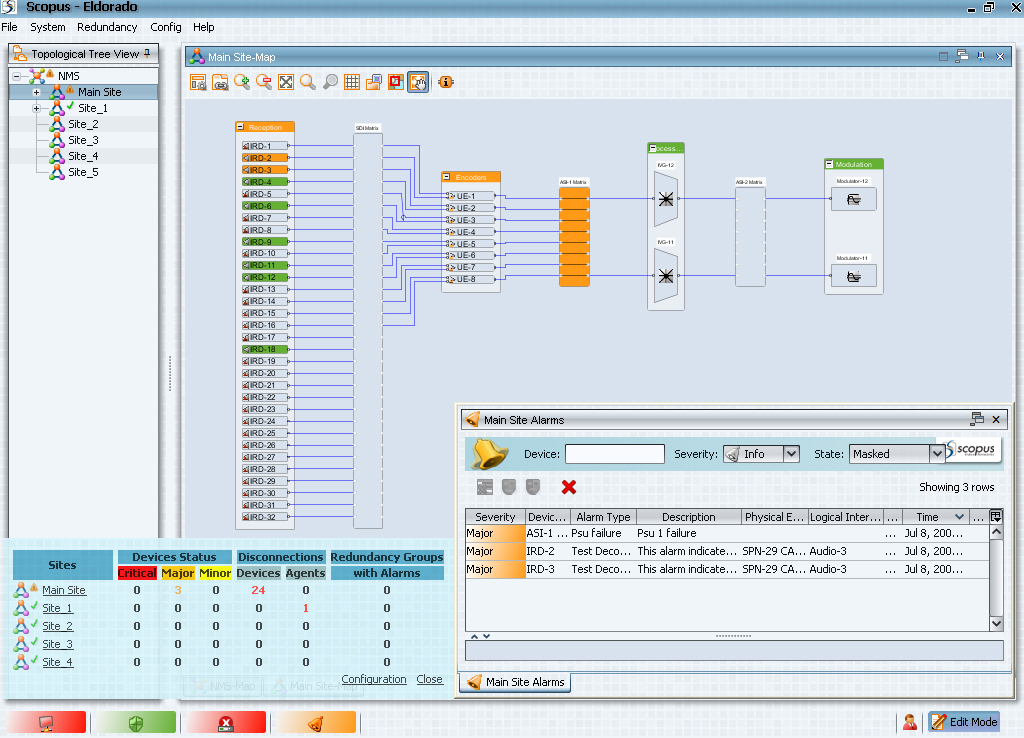Click the red X device status button

point(226,723)
